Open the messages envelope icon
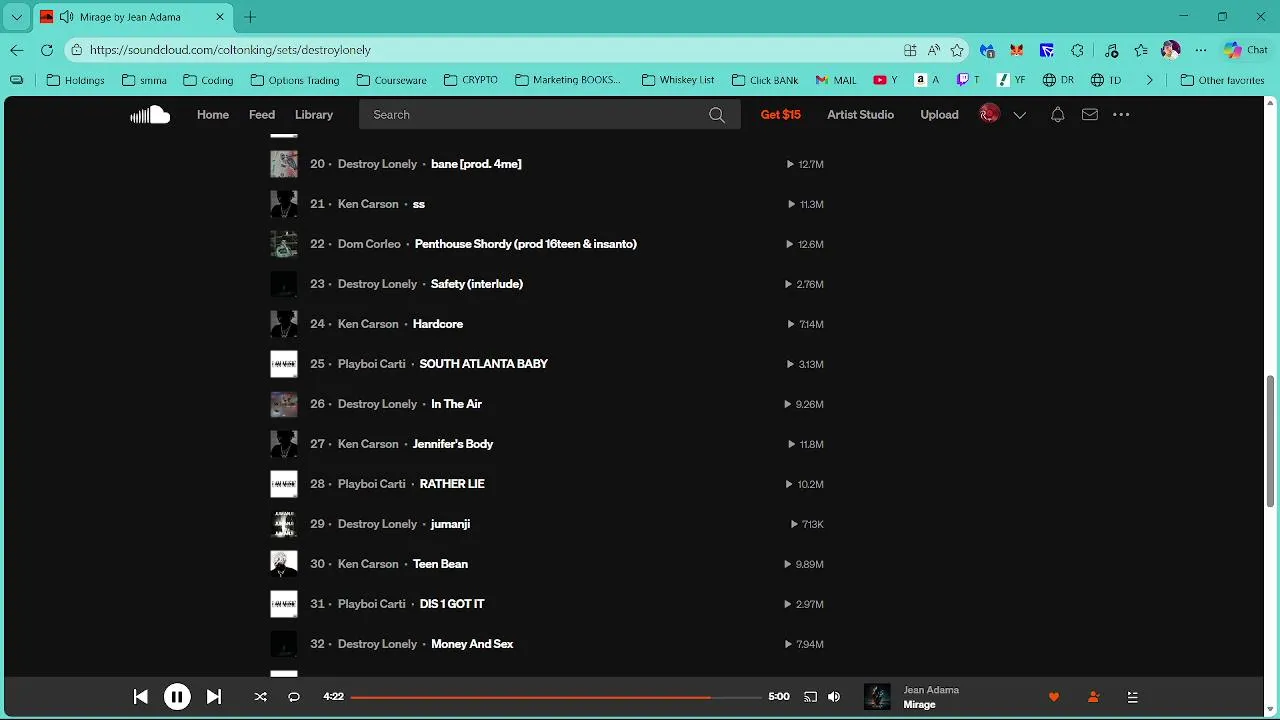1280x720 pixels. 1090,115
